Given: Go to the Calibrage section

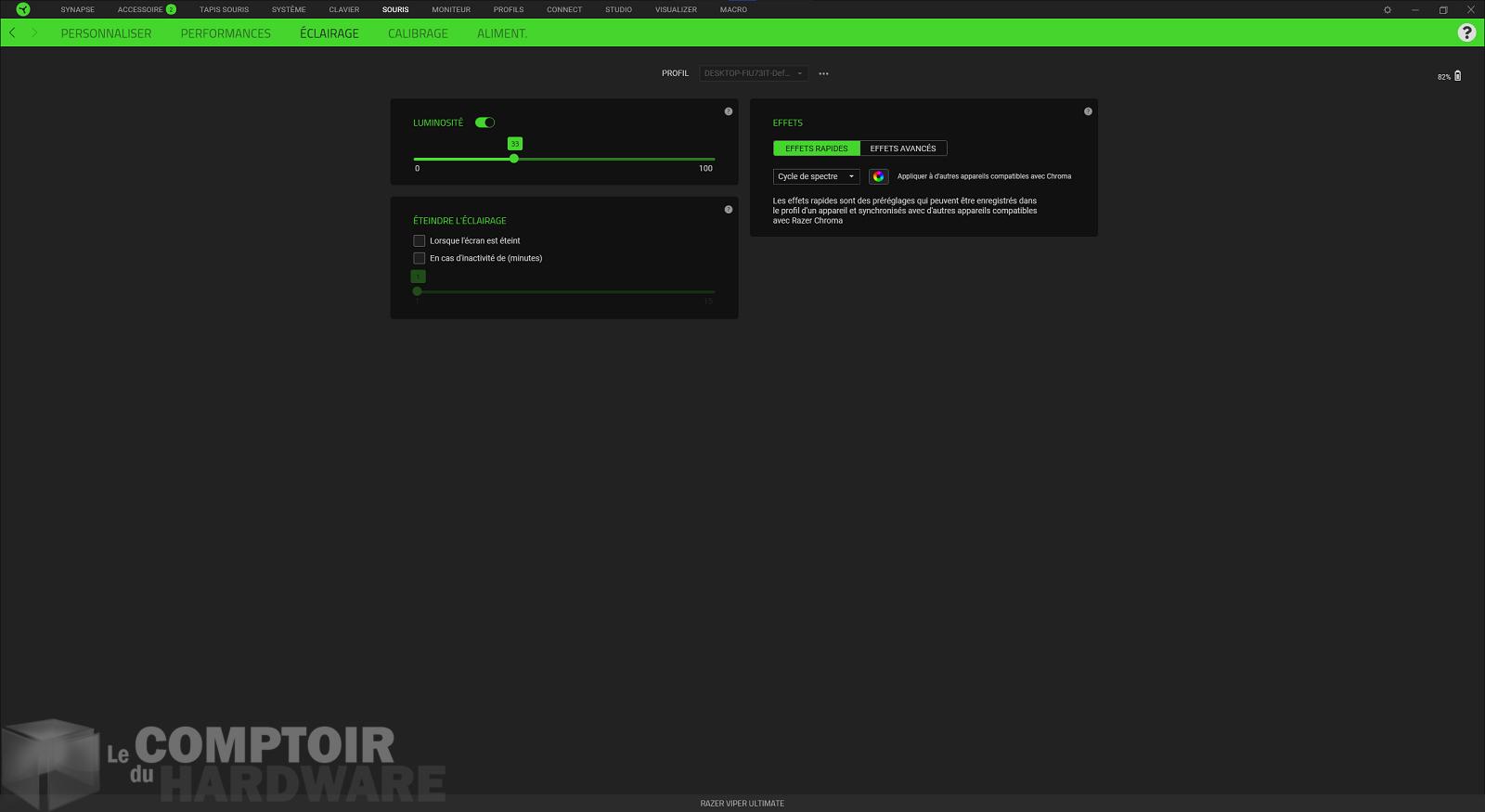Looking at the screenshot, I should pyautogui.click(x=418, y=33).
